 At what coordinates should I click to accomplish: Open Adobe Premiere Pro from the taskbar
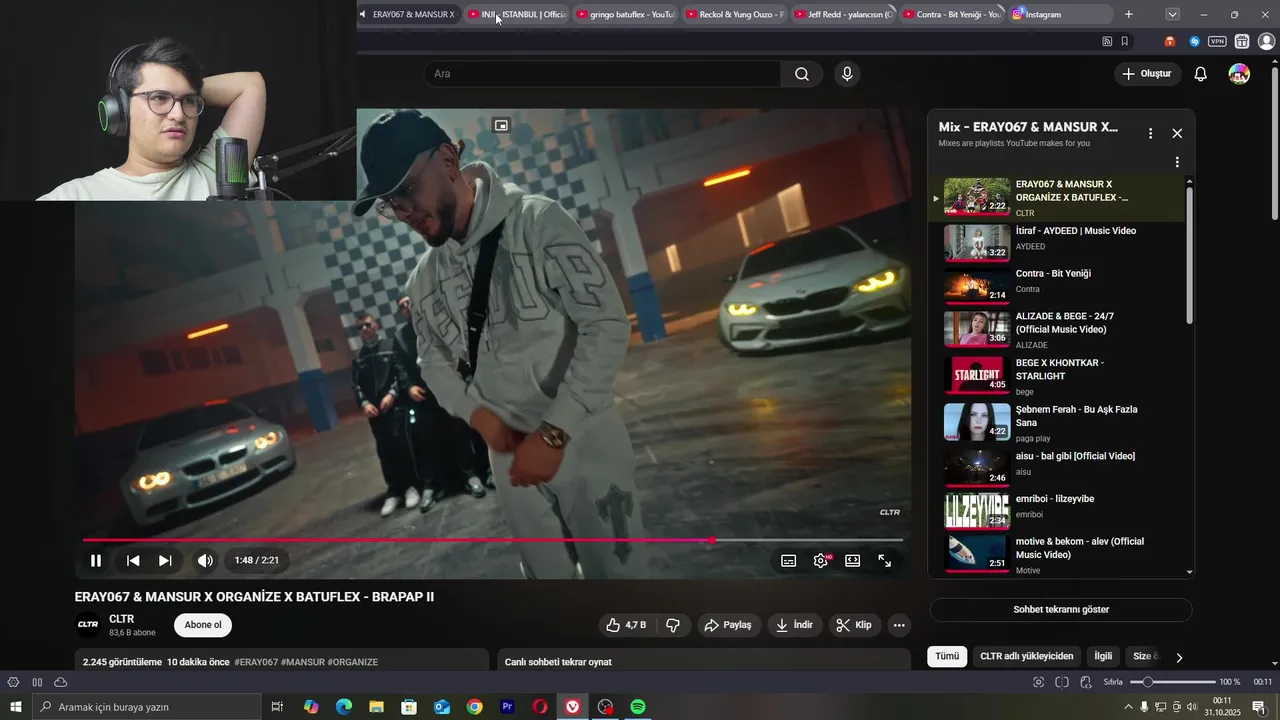(507, 707)
